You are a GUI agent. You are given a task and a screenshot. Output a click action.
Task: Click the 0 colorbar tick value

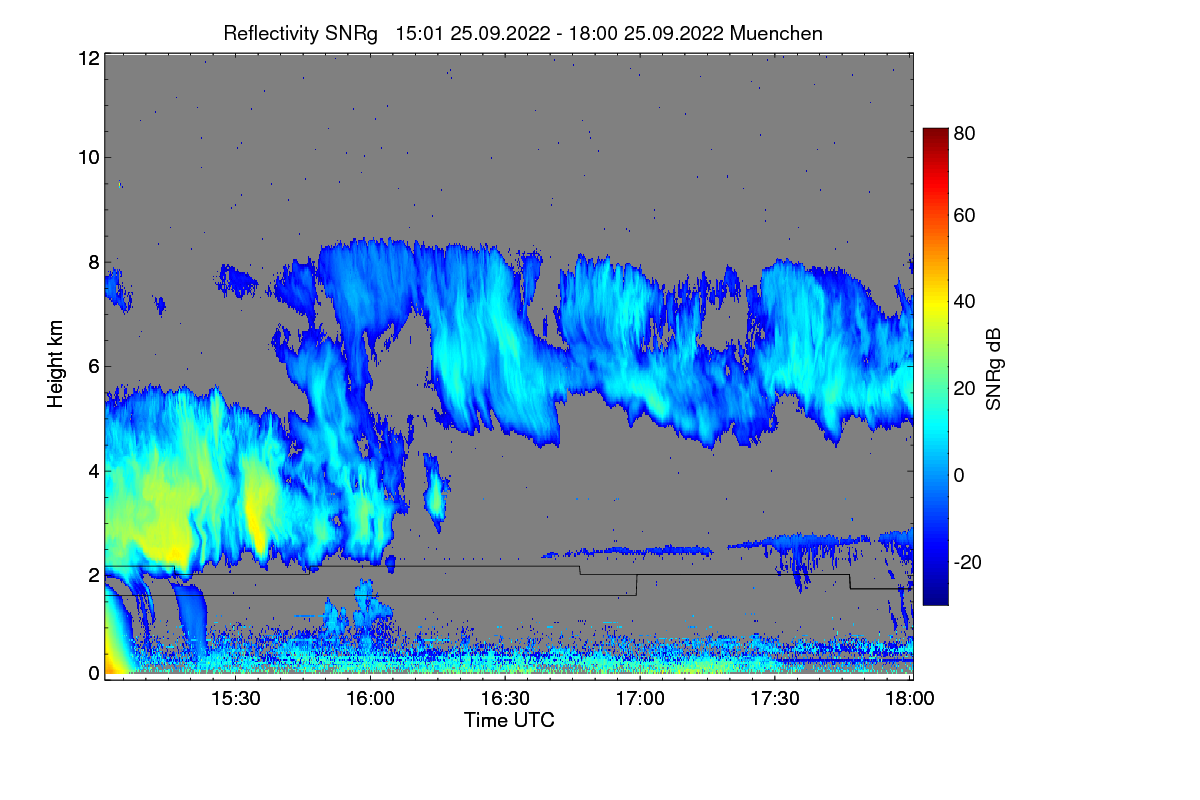960,475
